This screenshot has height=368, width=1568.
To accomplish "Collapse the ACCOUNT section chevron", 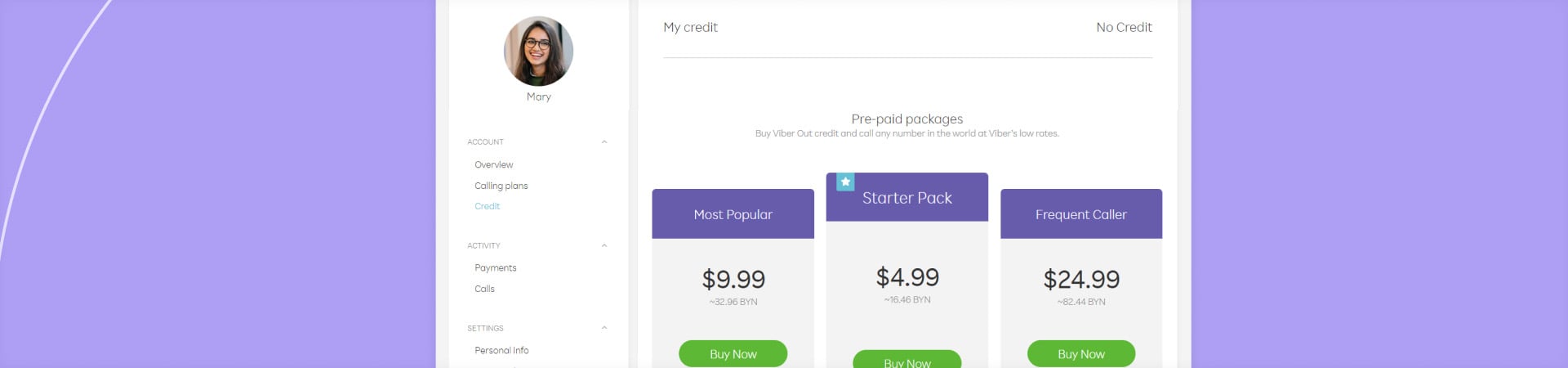I will (x=604, y=142).
